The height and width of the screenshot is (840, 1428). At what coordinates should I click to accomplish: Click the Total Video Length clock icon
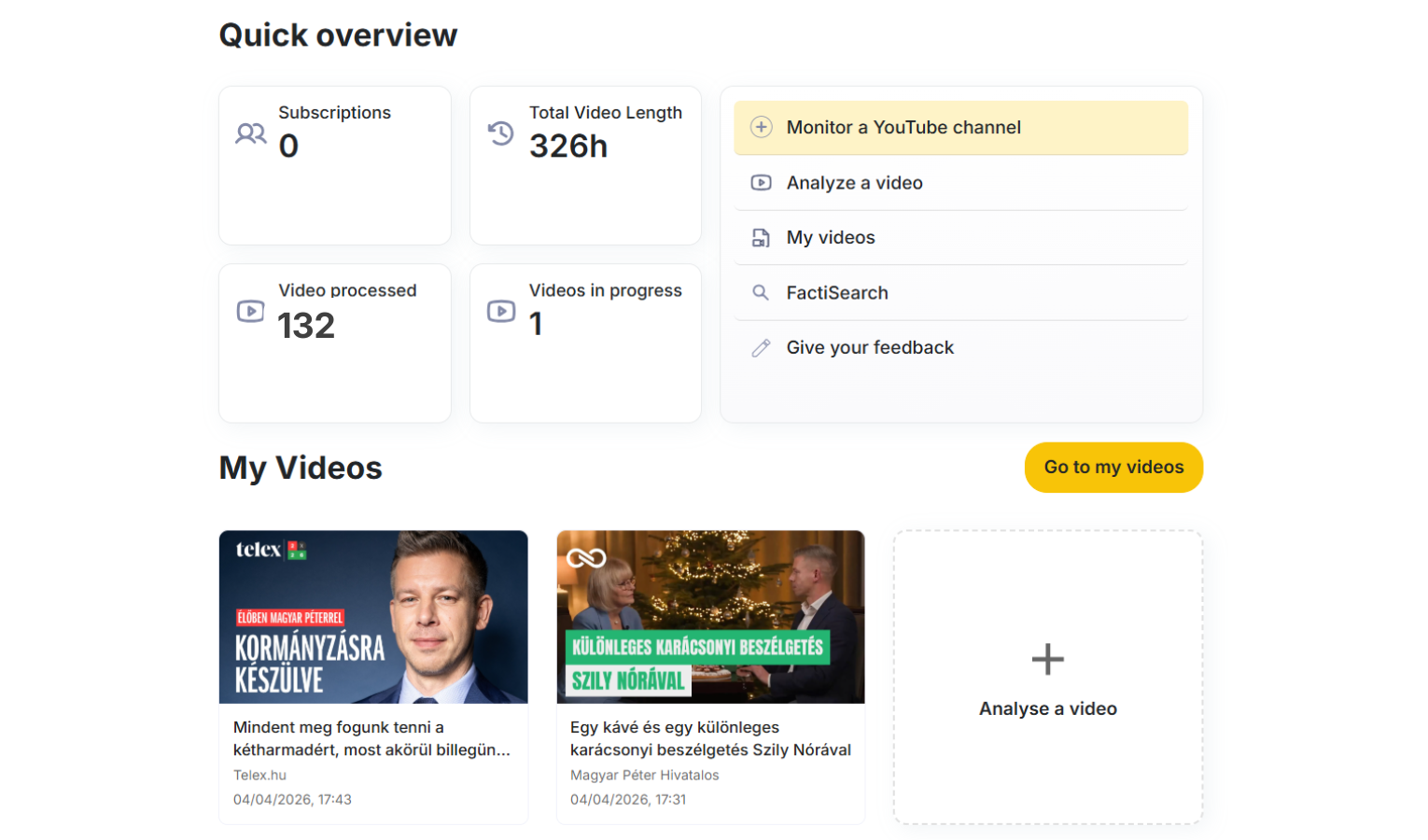pyautogui.click(x=501, y=133)
